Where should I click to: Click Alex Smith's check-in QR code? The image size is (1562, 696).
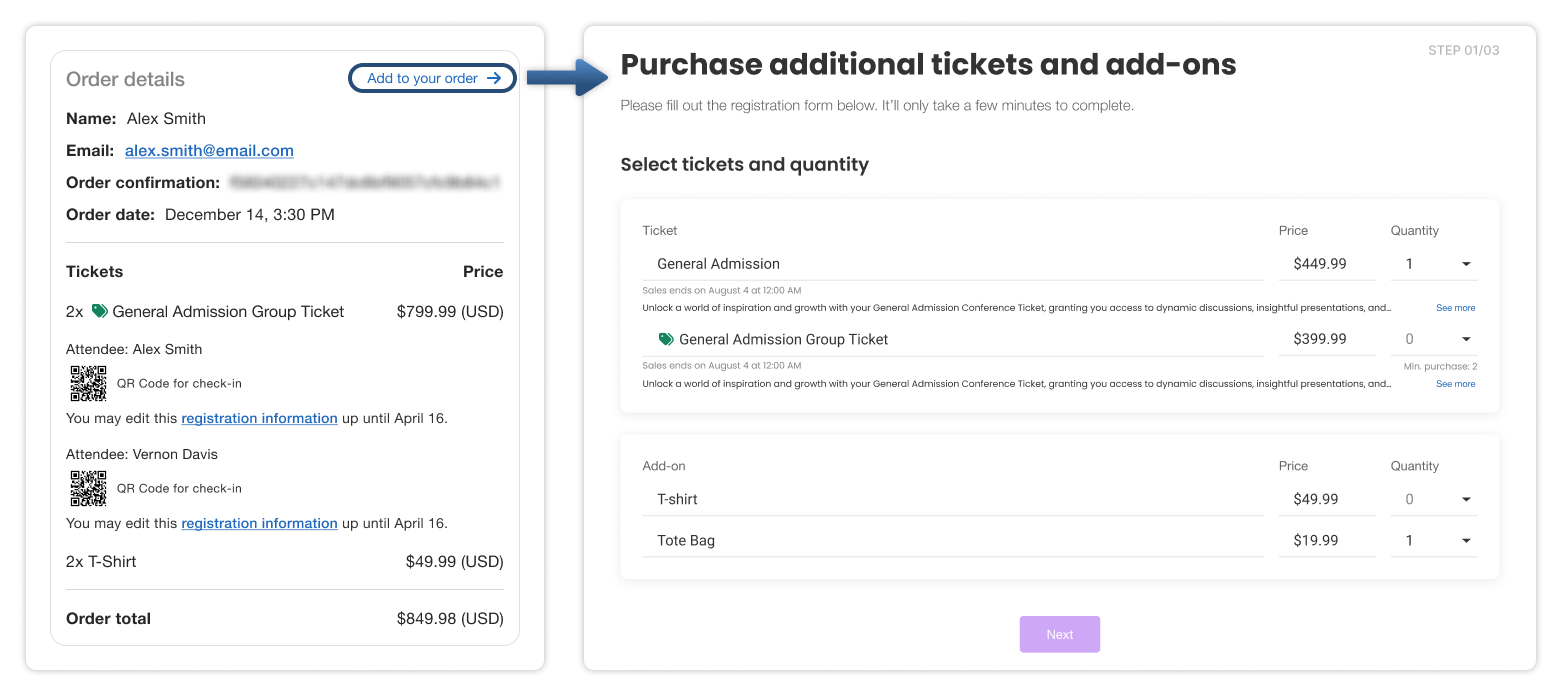click(88, 383)
